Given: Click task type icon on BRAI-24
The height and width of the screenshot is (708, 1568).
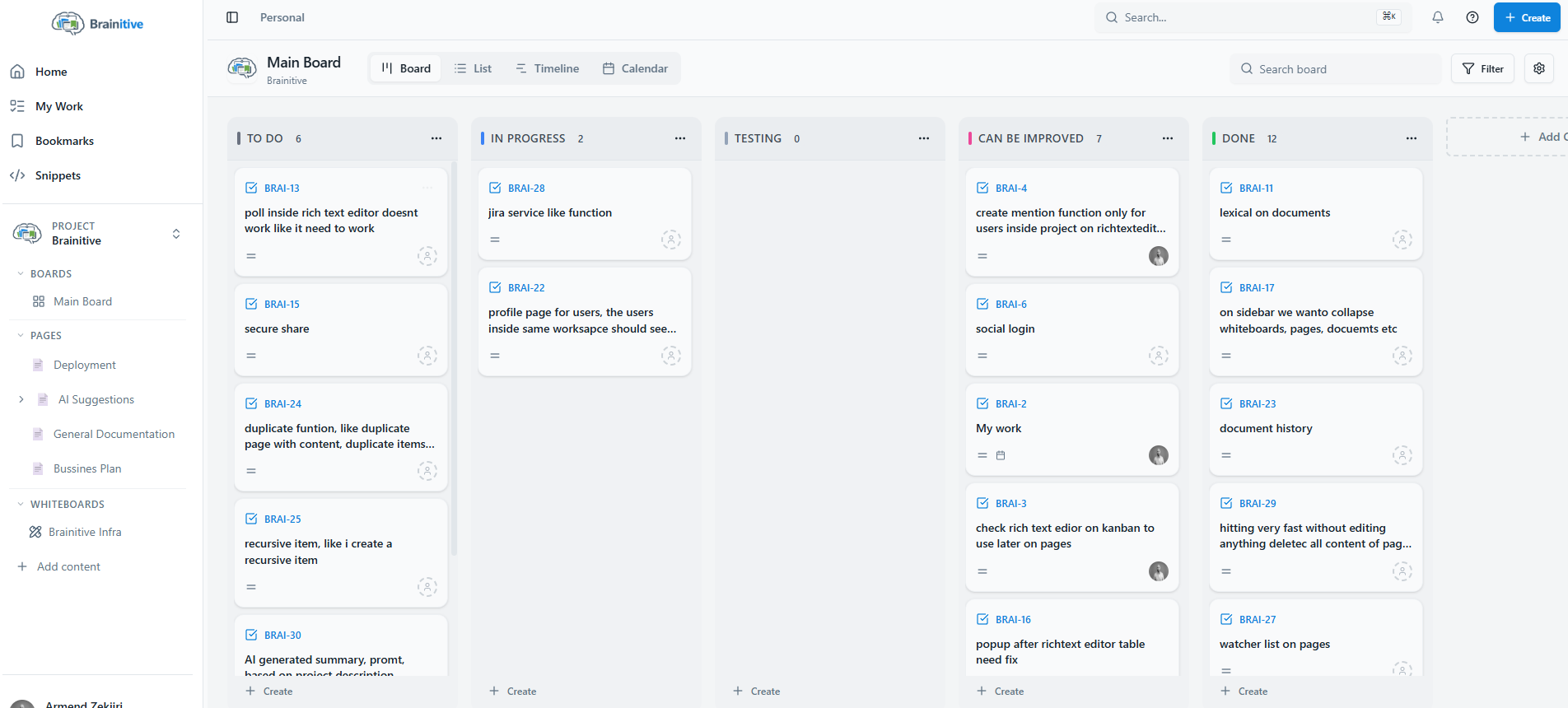Looking at the screenshot, I should click(251, 403).
